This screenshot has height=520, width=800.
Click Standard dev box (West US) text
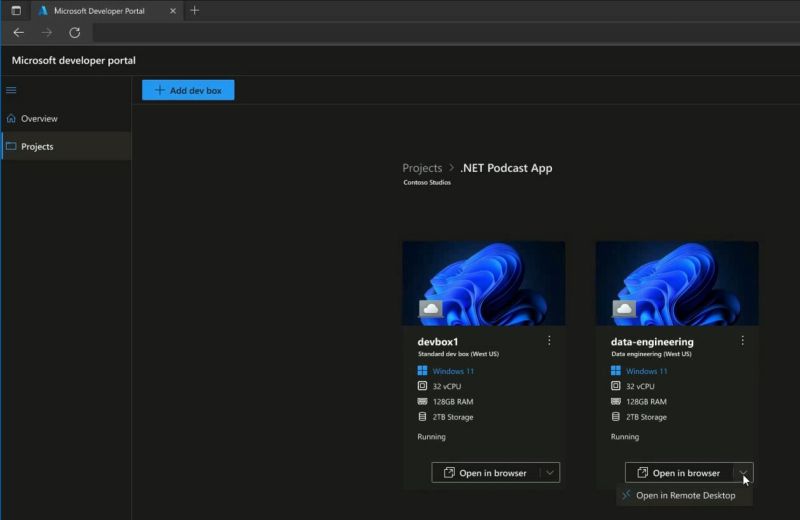458,354
